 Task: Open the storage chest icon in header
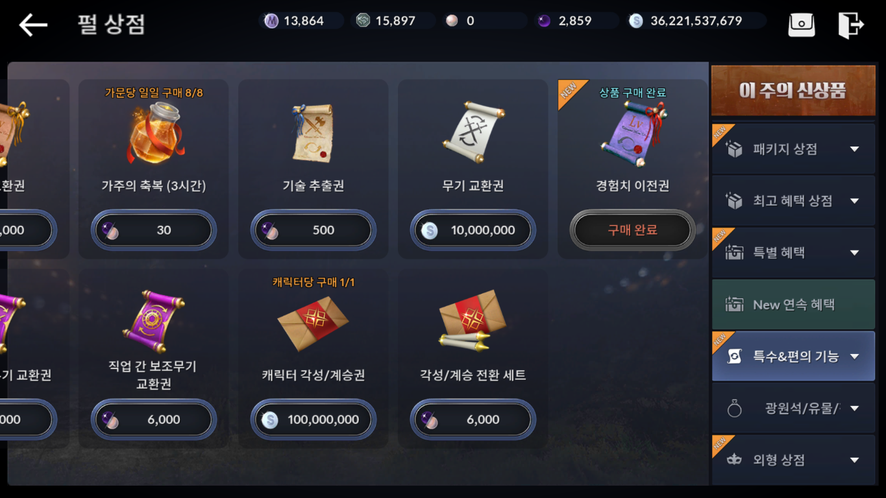tap(801, 25)
